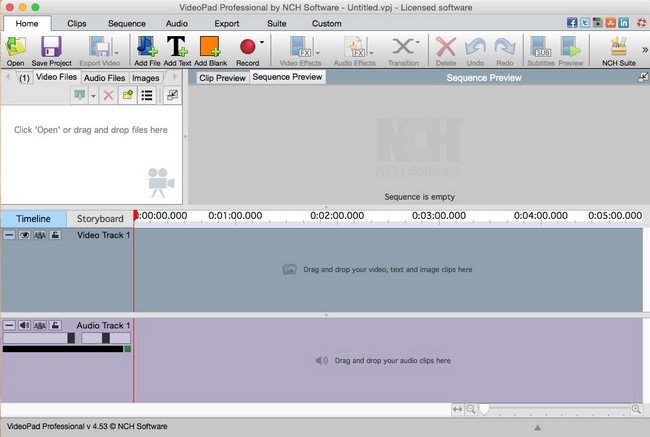The height and width of the screenshot is (437, 650).
Task: Toggle the group icon on Audio Track 1
Action: 40,325
